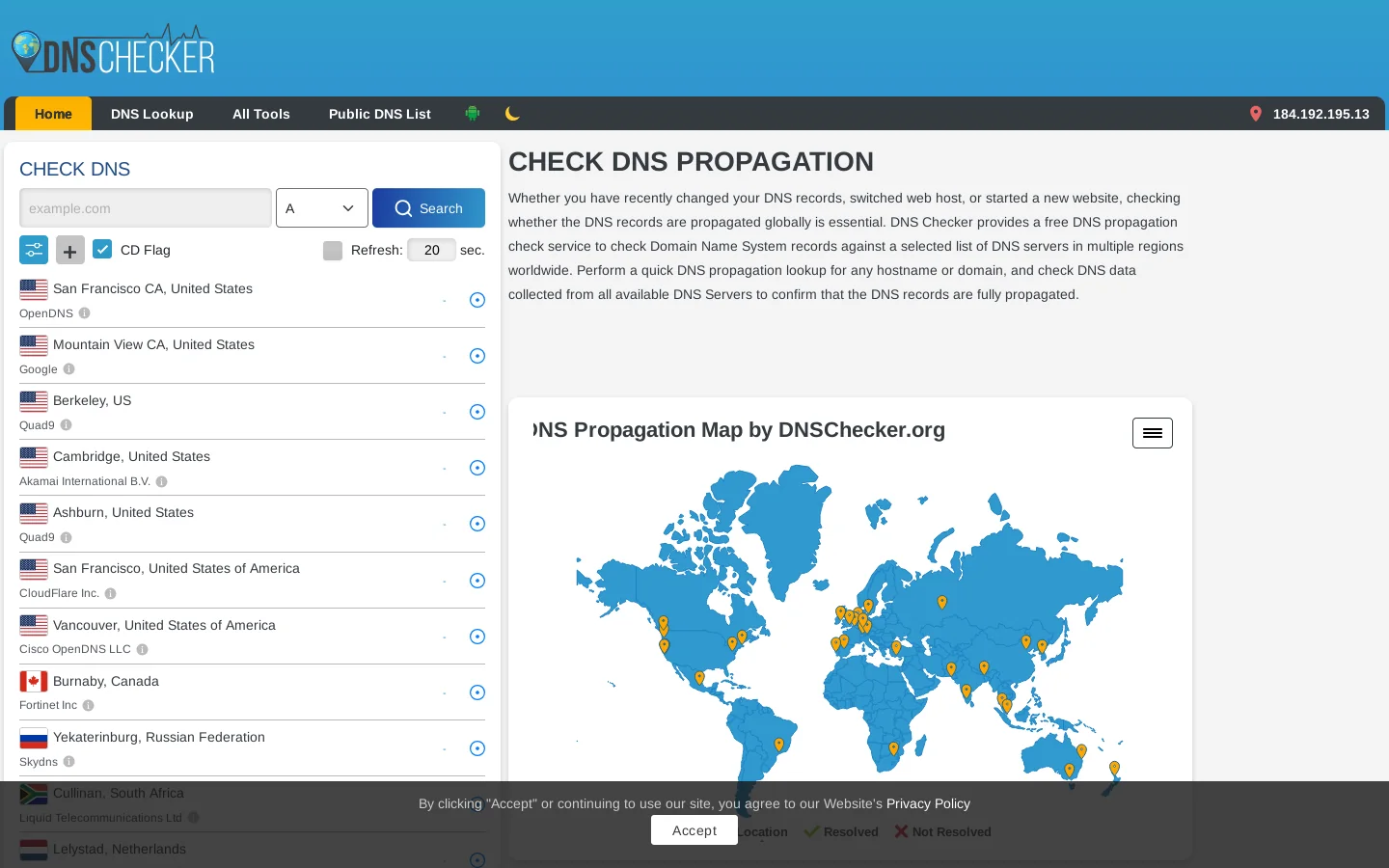Click the Russia map marker pin
Image resolution: width=1389 pixels, height=868 pixels.
(942, 603)
